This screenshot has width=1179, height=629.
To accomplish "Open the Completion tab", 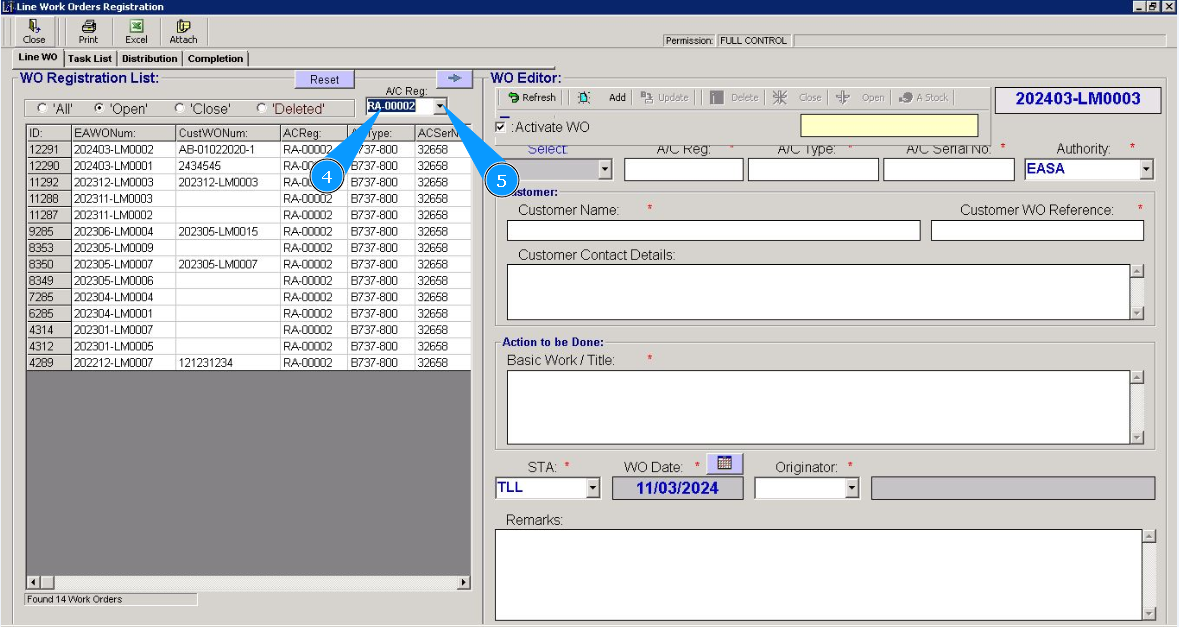I will click(215, 59).
